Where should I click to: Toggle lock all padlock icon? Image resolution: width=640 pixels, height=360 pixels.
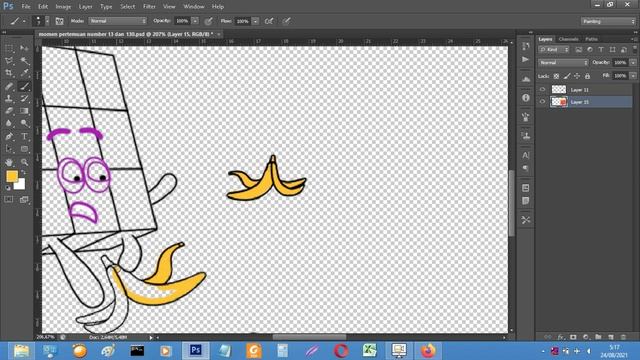coord(587,76)
